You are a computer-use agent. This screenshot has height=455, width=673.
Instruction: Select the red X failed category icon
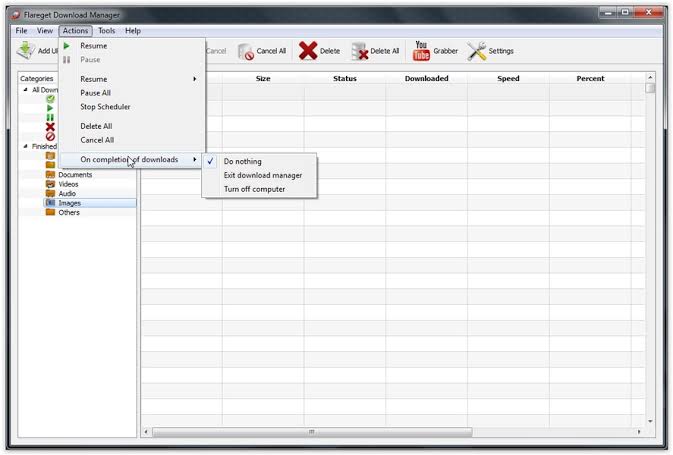pyautogui.click(x=50, y=127)
